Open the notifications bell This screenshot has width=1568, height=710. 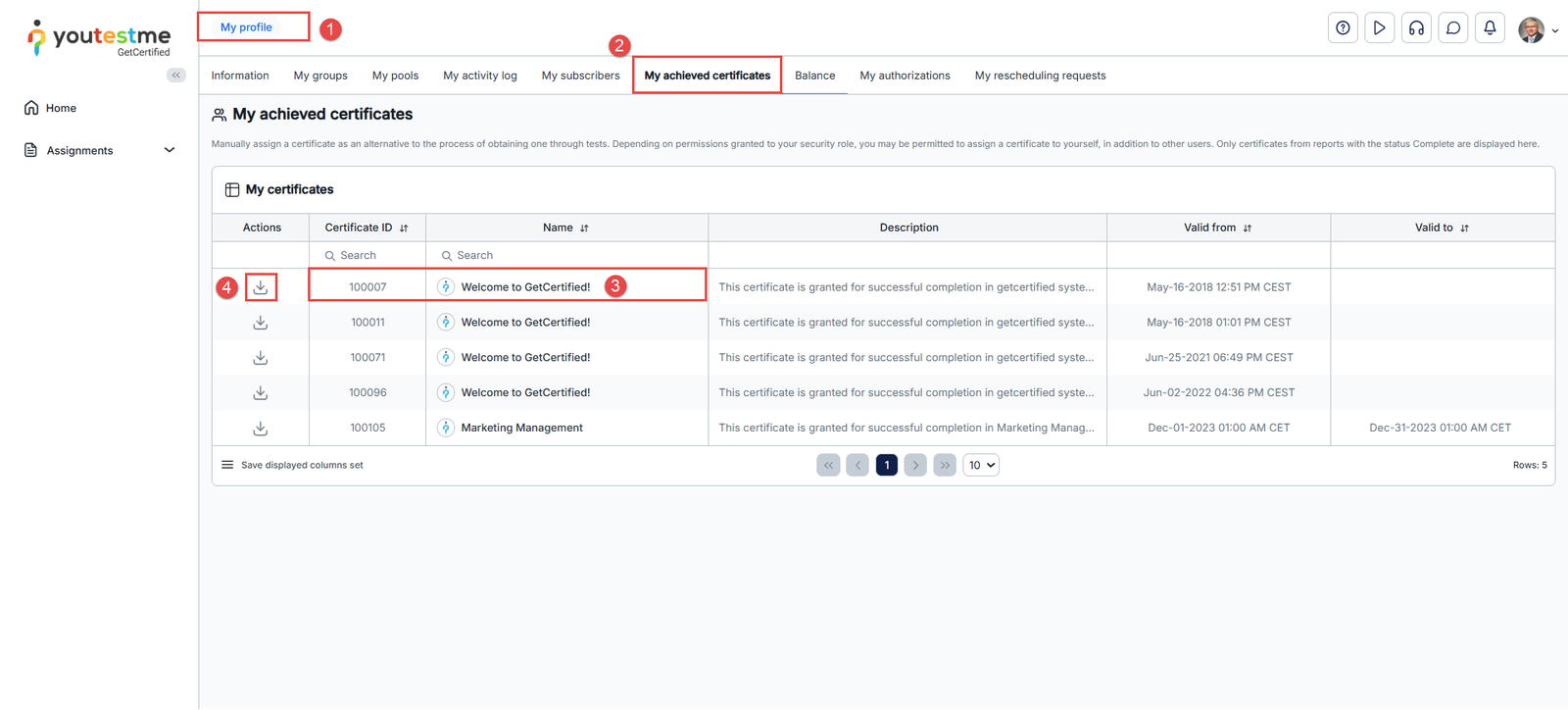[x=1490, y=28]
